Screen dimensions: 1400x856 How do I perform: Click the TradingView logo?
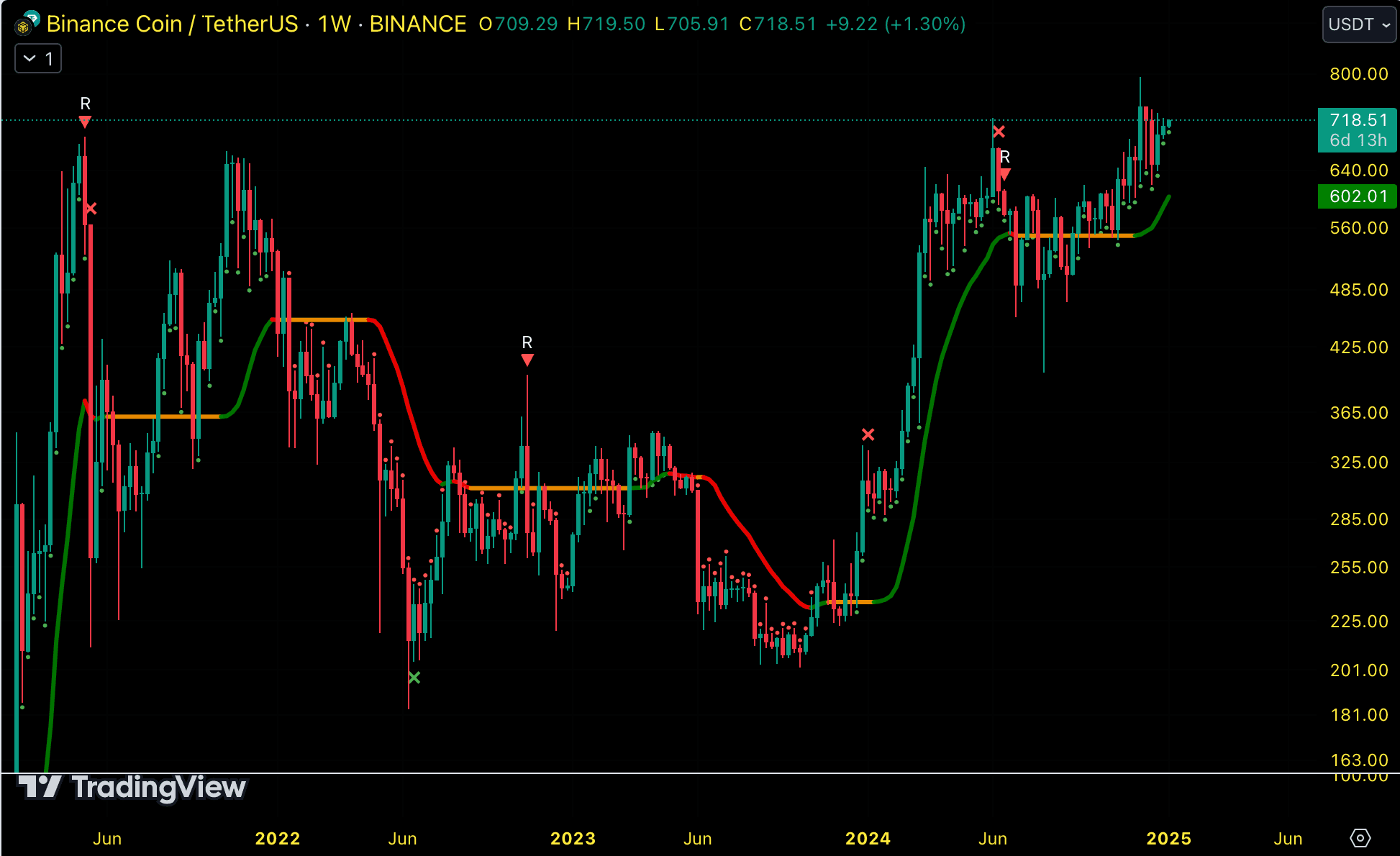[132, 788]
